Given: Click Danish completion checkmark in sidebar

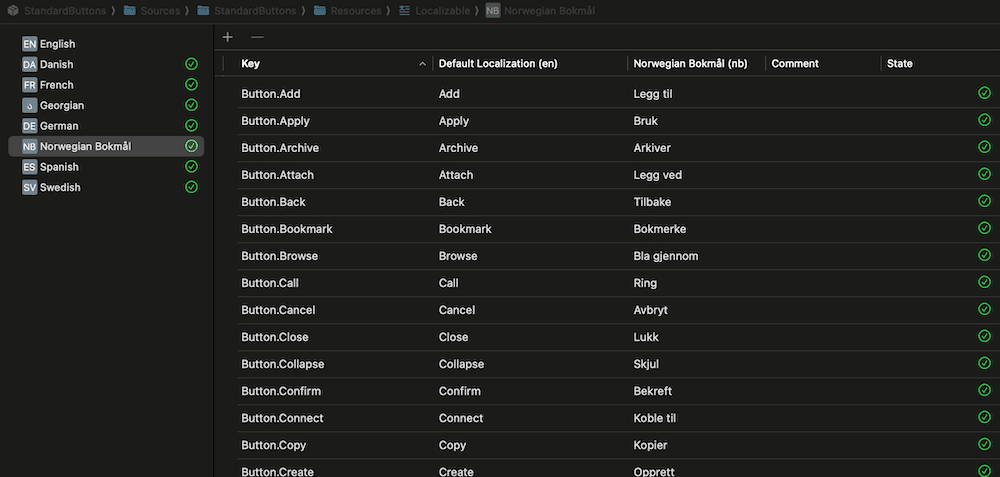Looking at the screenshot, I should click(x=191, y=64).
